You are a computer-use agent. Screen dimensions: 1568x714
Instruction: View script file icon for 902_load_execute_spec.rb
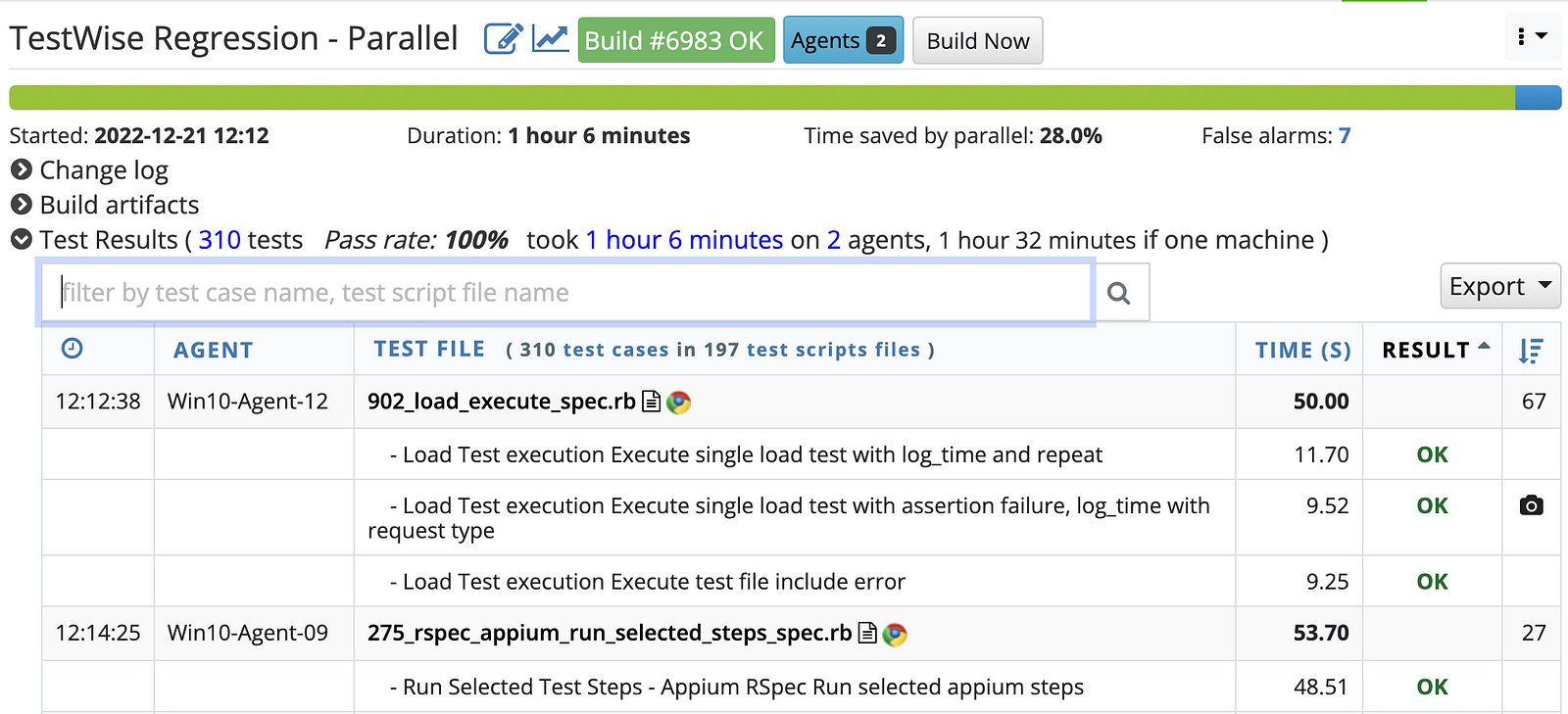(x=651, y=402)
